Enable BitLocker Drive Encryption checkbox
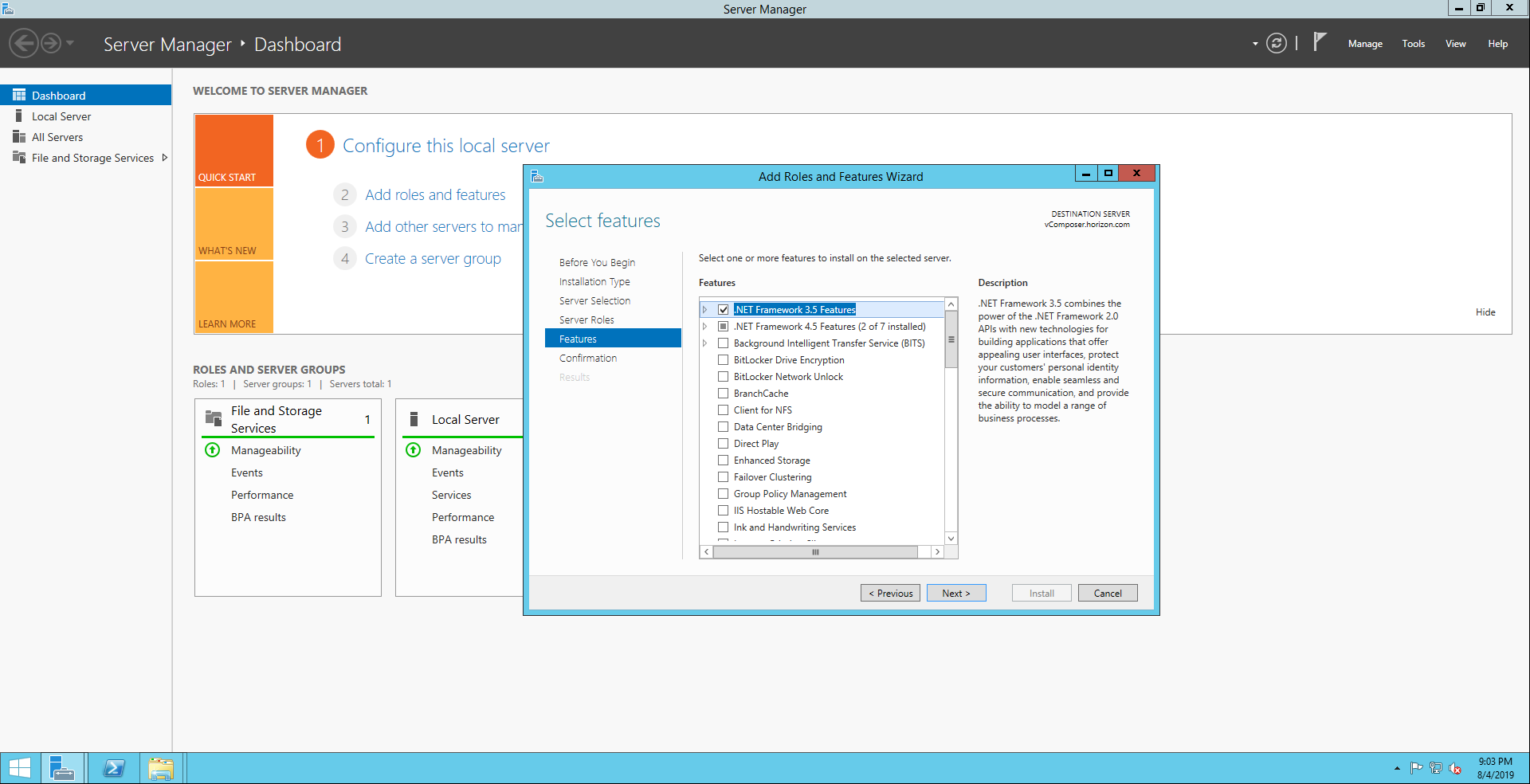The width and height of the screenshot is (1530, 784). pyautogui.click(x=724, y=360)
